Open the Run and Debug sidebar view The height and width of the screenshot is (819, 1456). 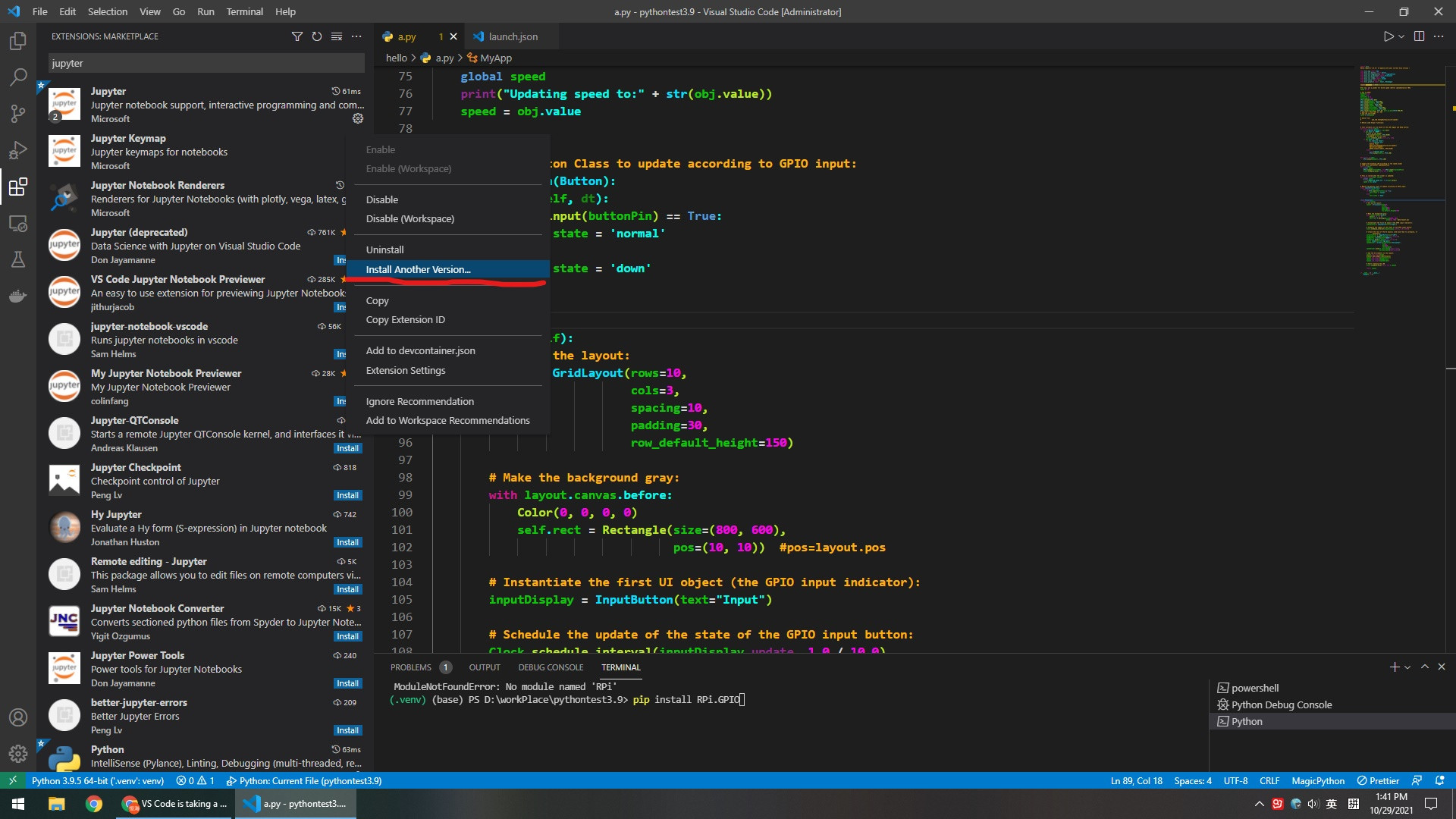(18, 149)
